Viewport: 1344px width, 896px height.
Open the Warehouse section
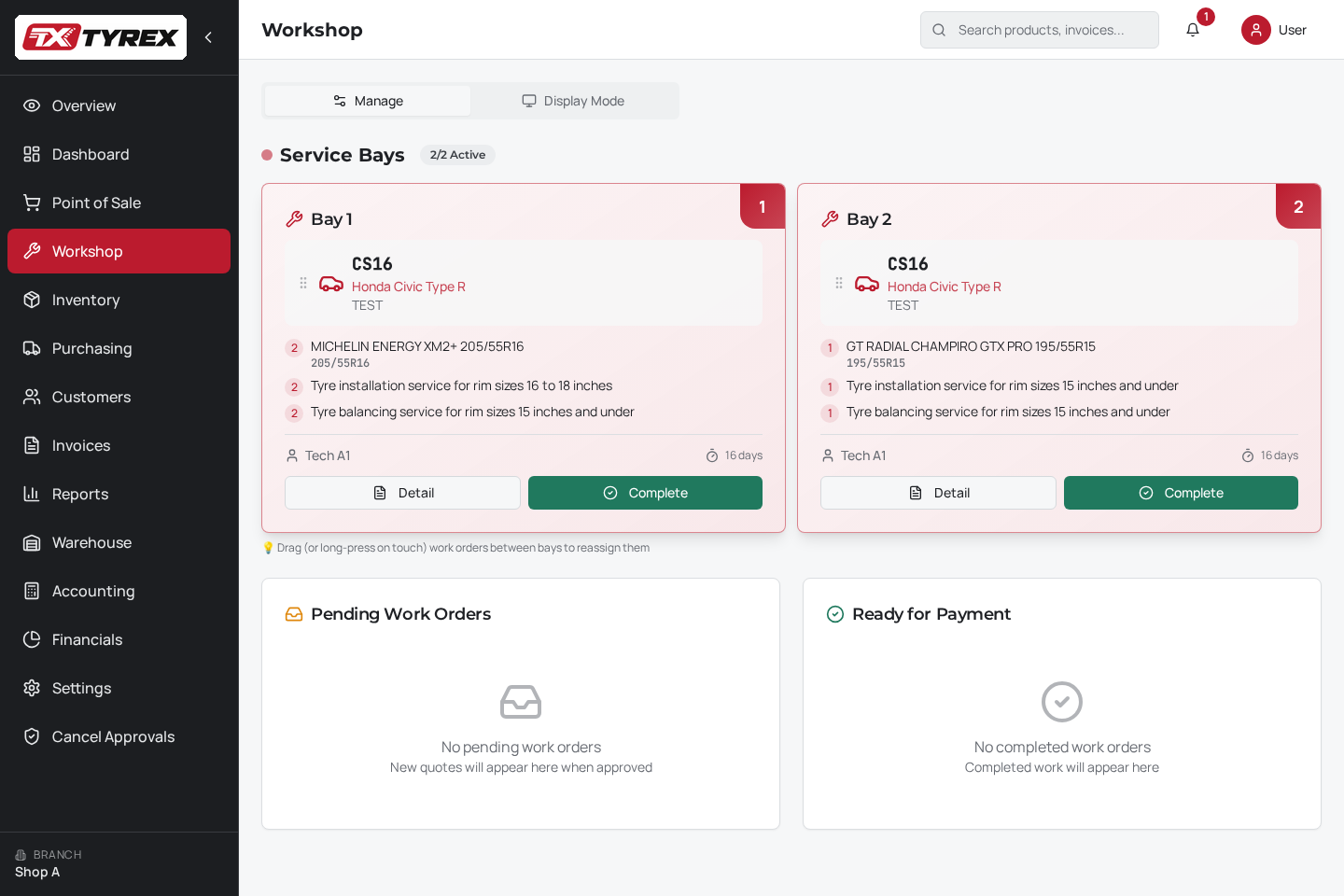[119, 542]
